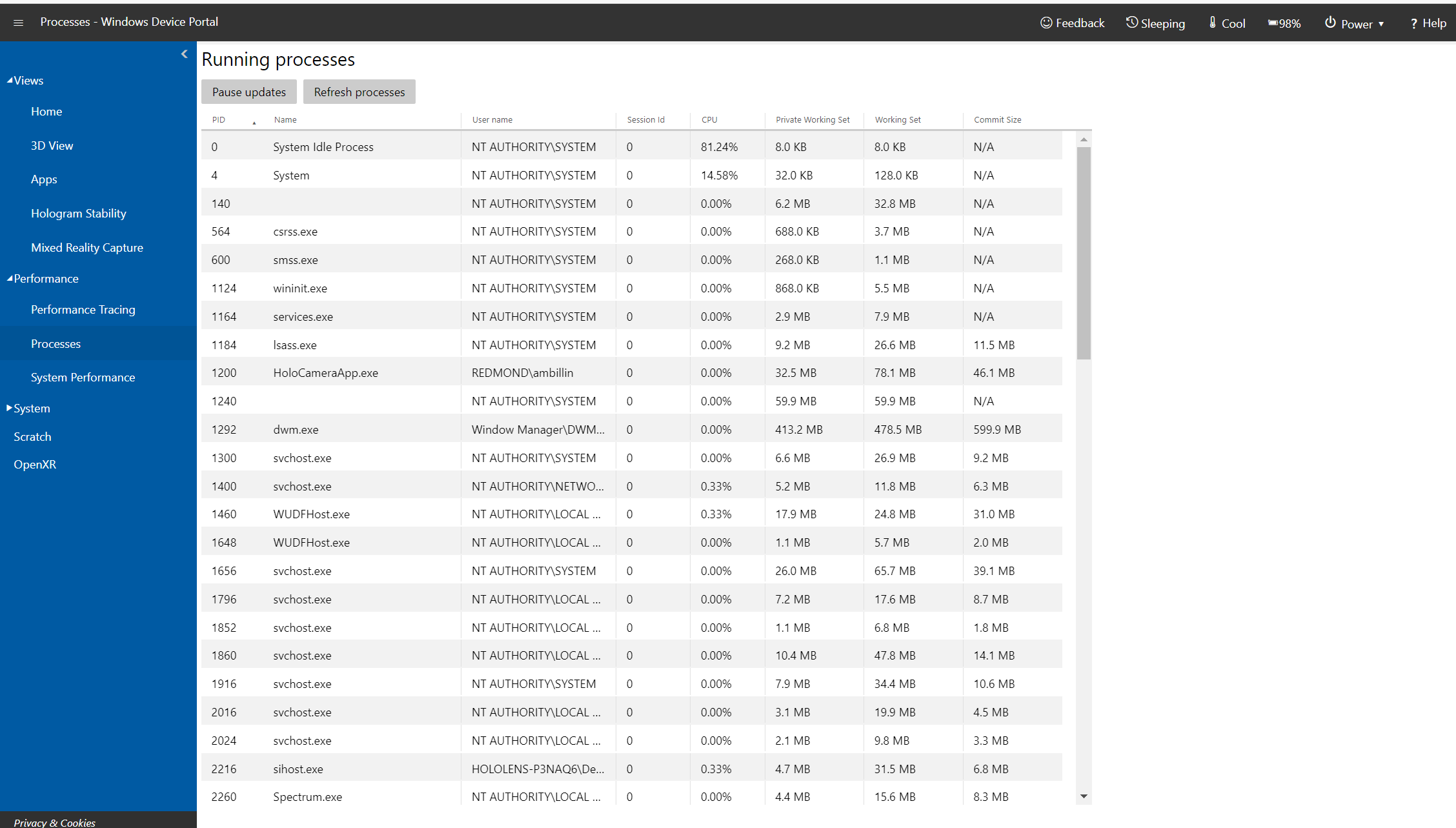The image size is (1456, 828).
Task: Open the OpenXR section
Action: coord(33,464)
